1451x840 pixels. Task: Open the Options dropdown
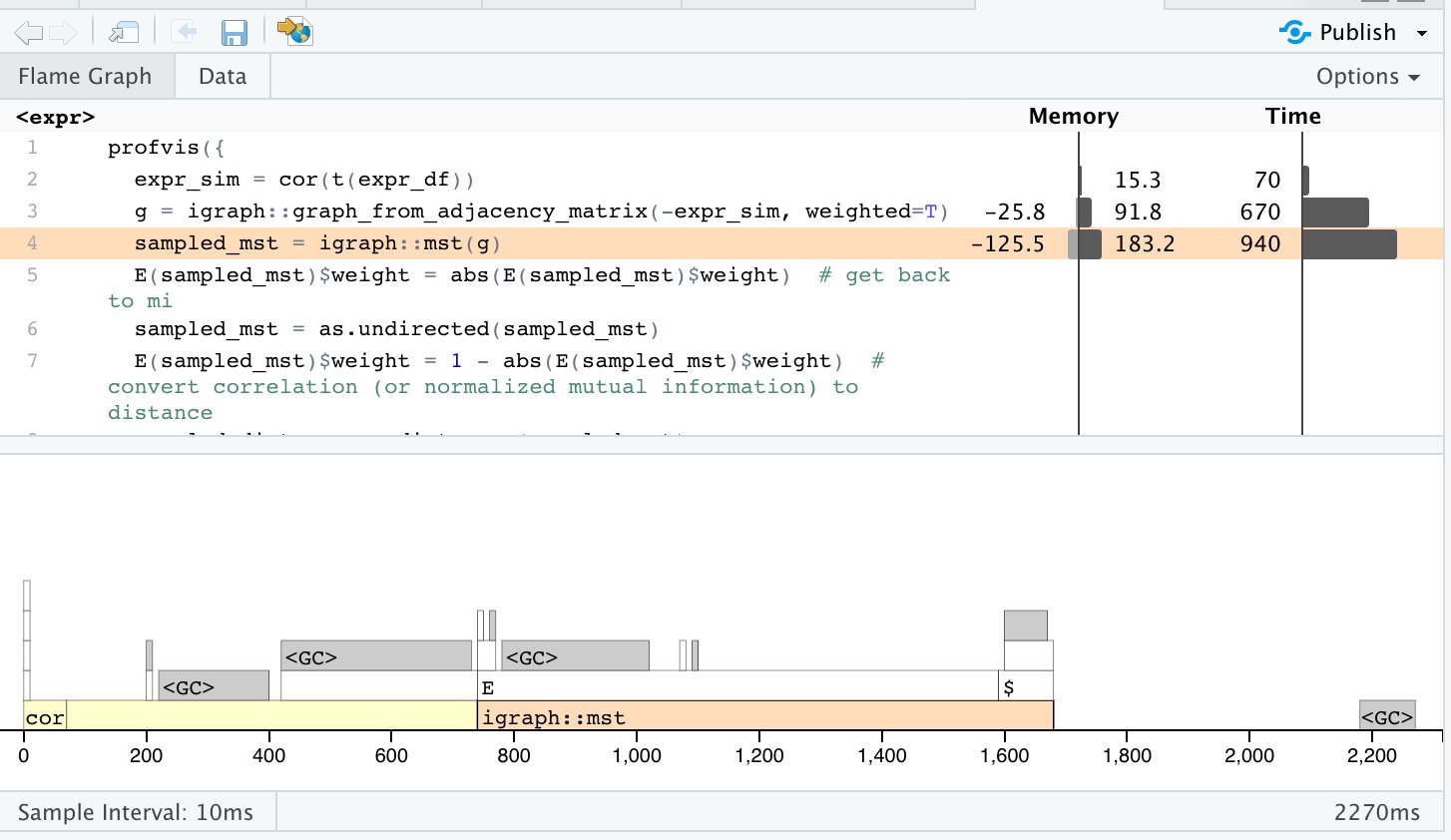[x=1368, y=75]
